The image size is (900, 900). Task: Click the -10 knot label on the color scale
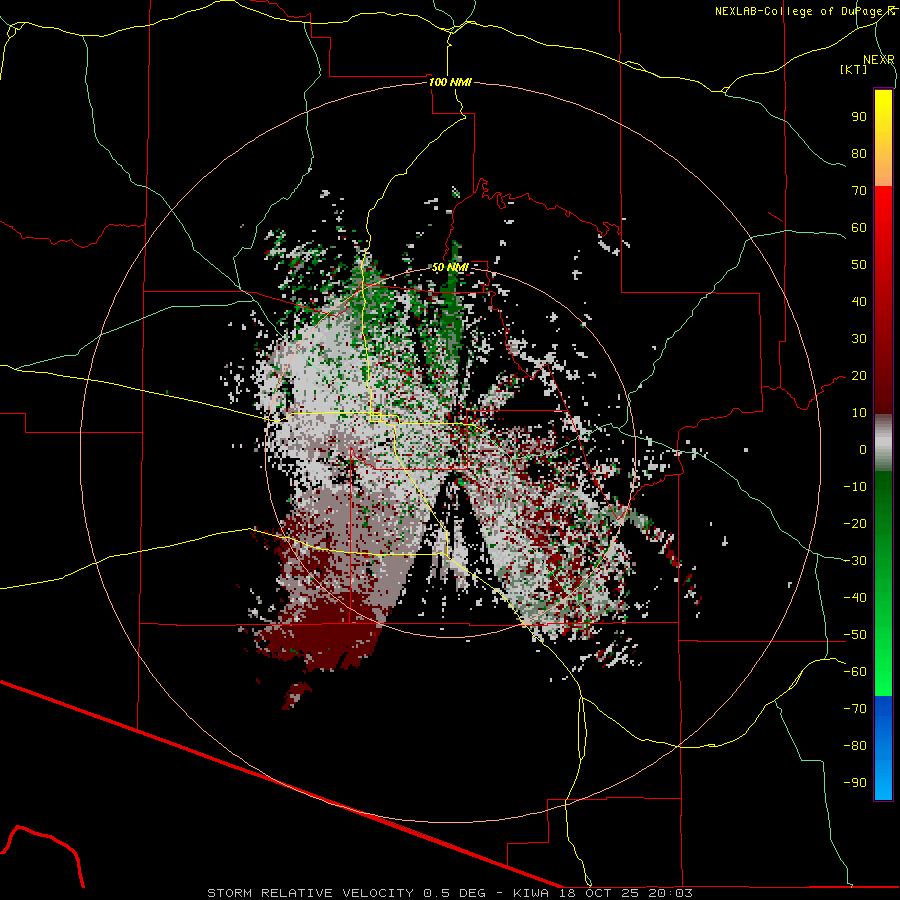point(855,487)
